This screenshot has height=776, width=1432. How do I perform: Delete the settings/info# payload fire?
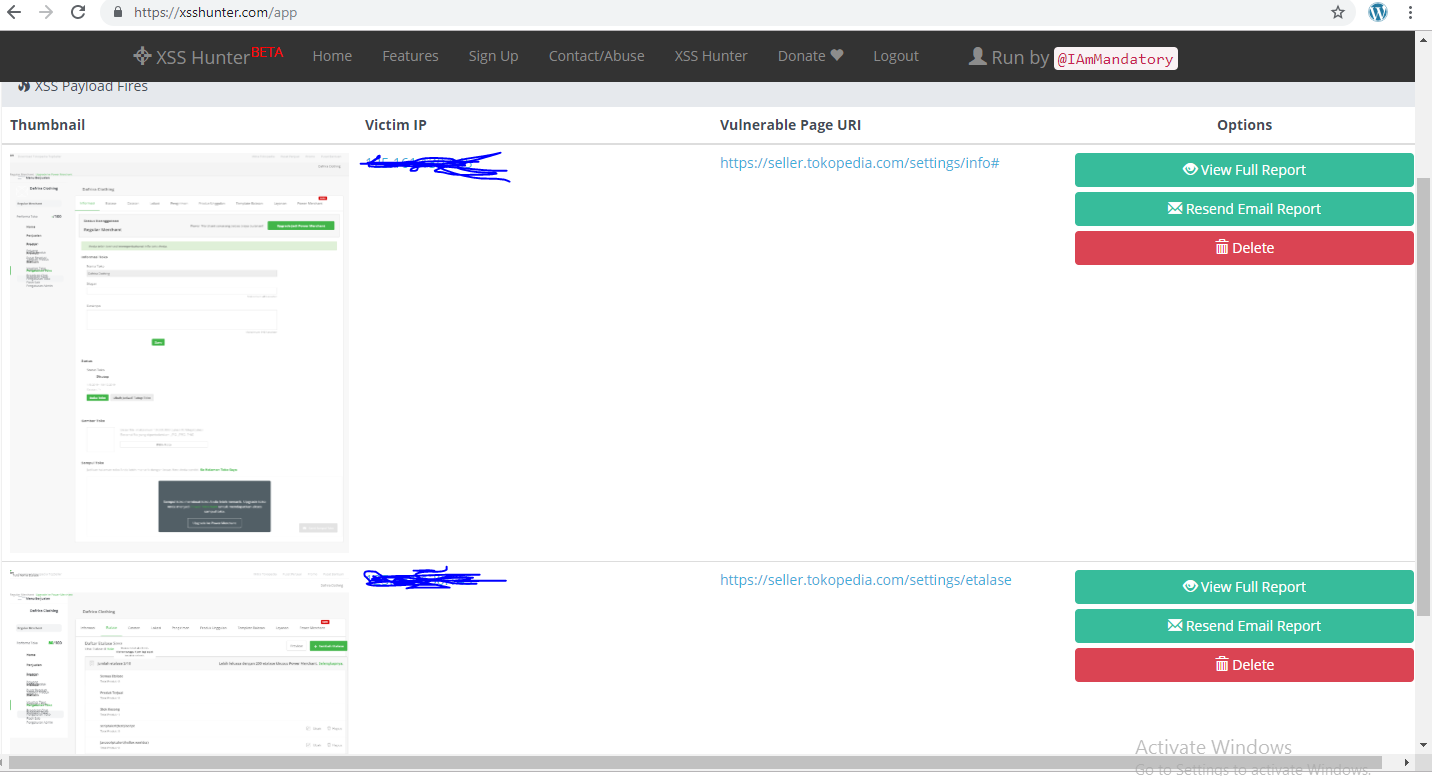point(1244,248)
